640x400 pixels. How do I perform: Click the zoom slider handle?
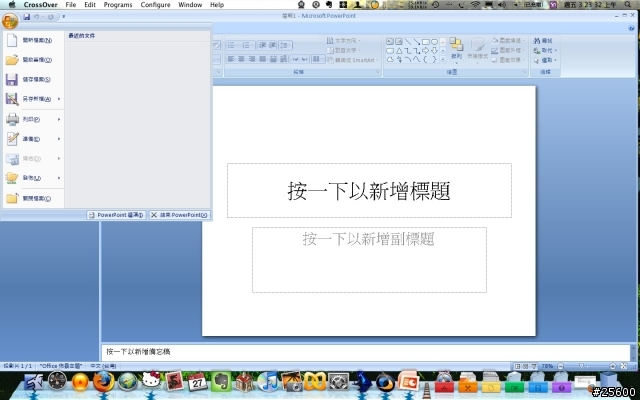click(581, 366)
